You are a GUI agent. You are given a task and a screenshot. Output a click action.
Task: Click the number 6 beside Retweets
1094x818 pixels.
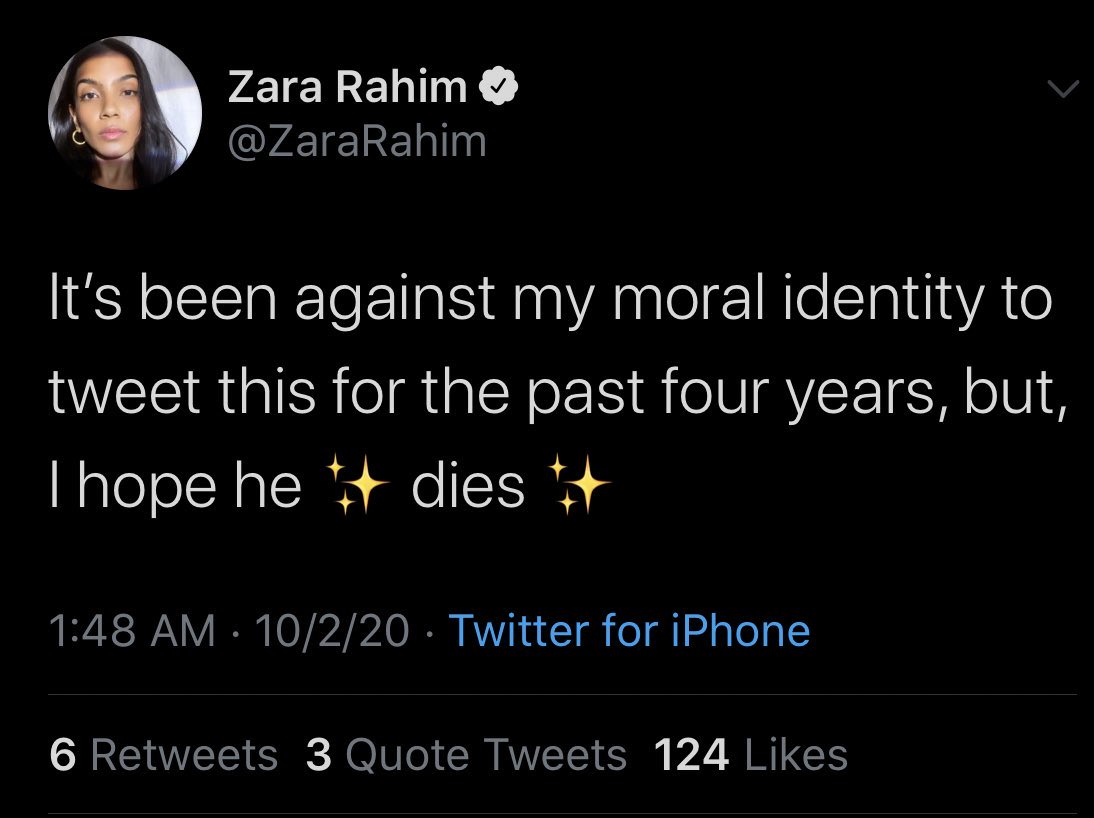(62, 755)
